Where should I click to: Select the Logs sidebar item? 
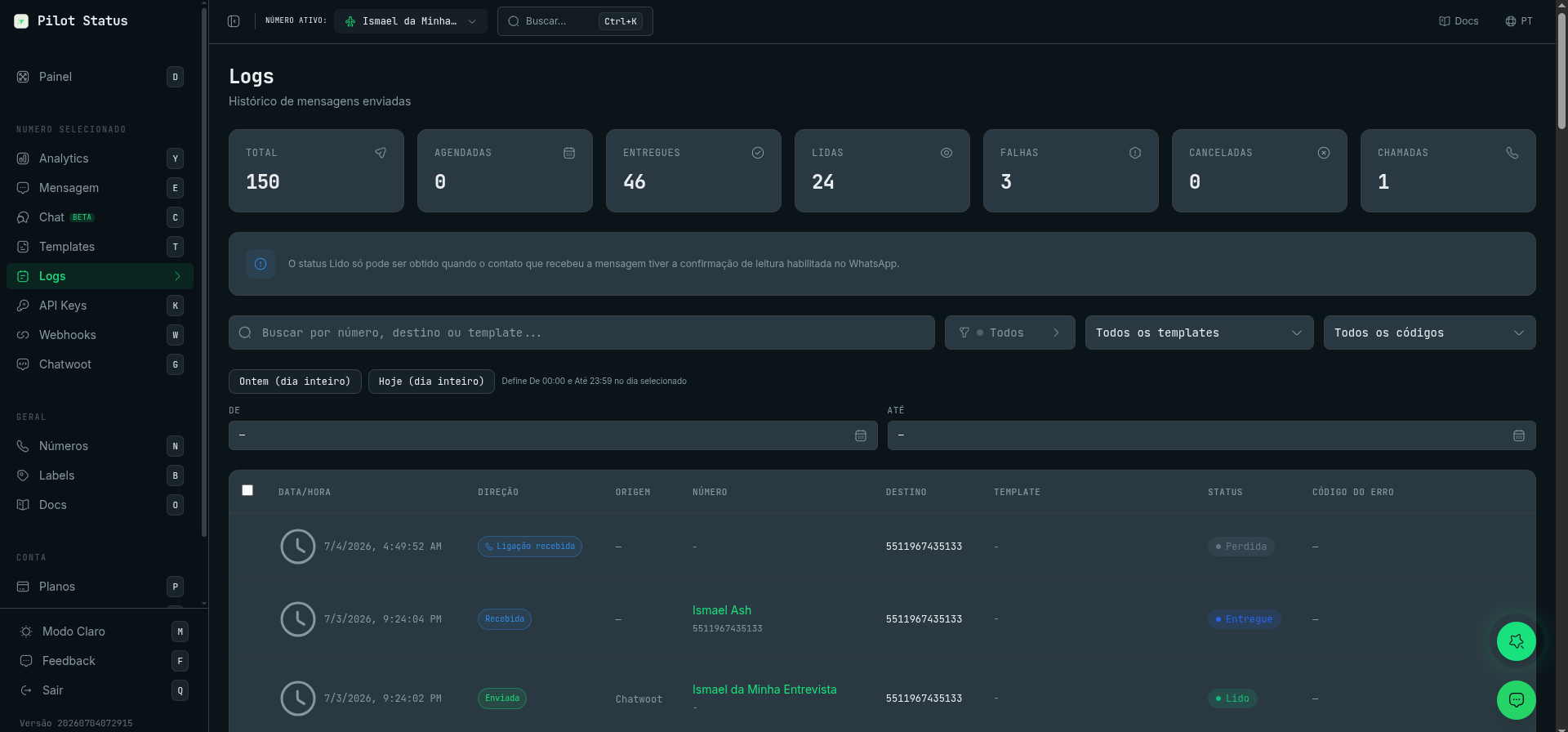[x=100, y=276]
